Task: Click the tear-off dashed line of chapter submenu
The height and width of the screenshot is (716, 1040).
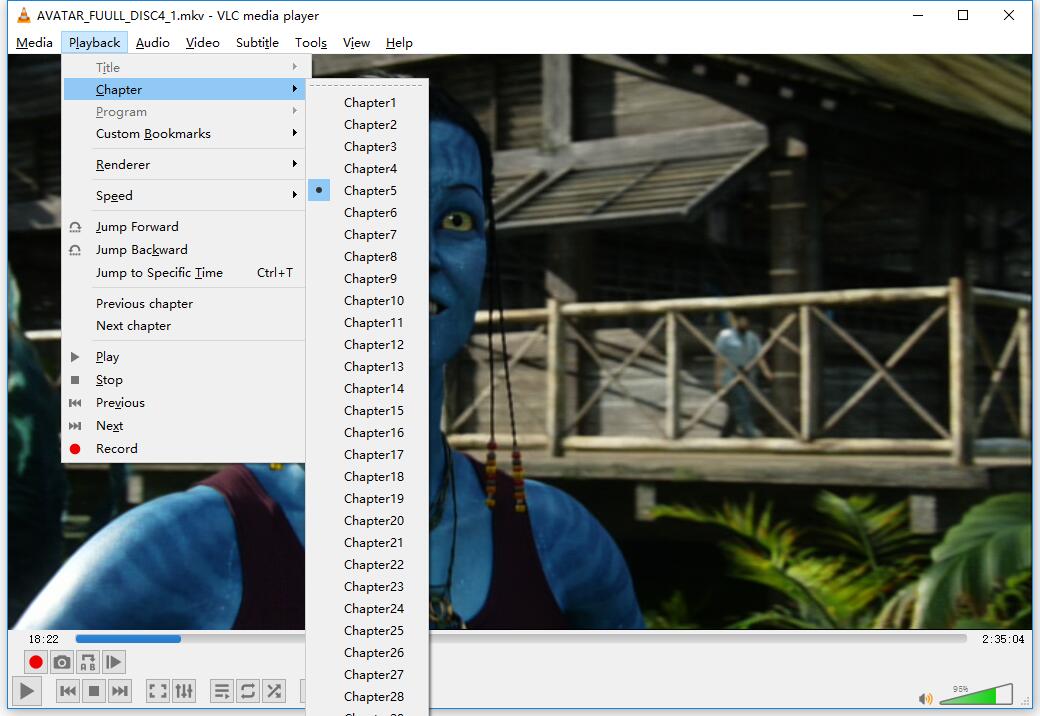Action: [x=368, y=85]
